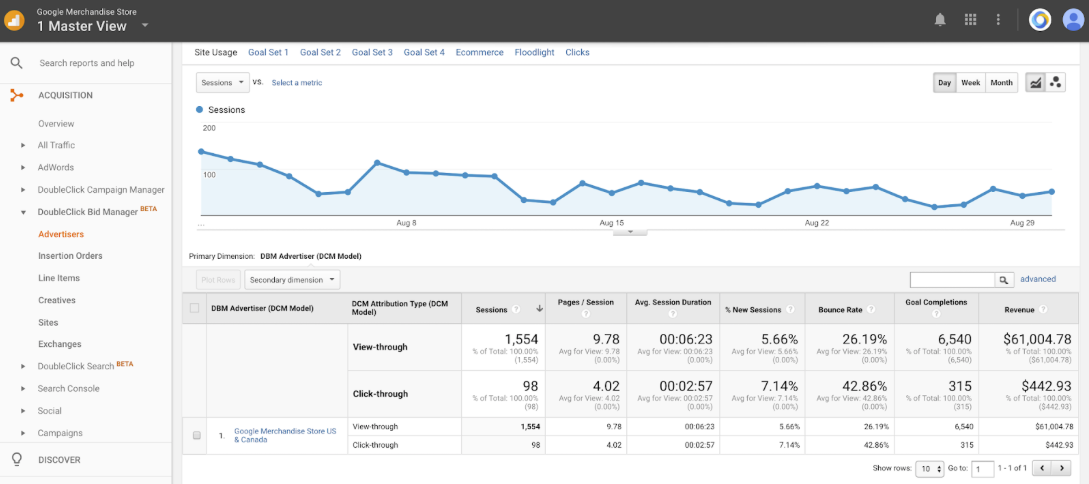
Task: Click the table search input field
Action: (951, 280)
